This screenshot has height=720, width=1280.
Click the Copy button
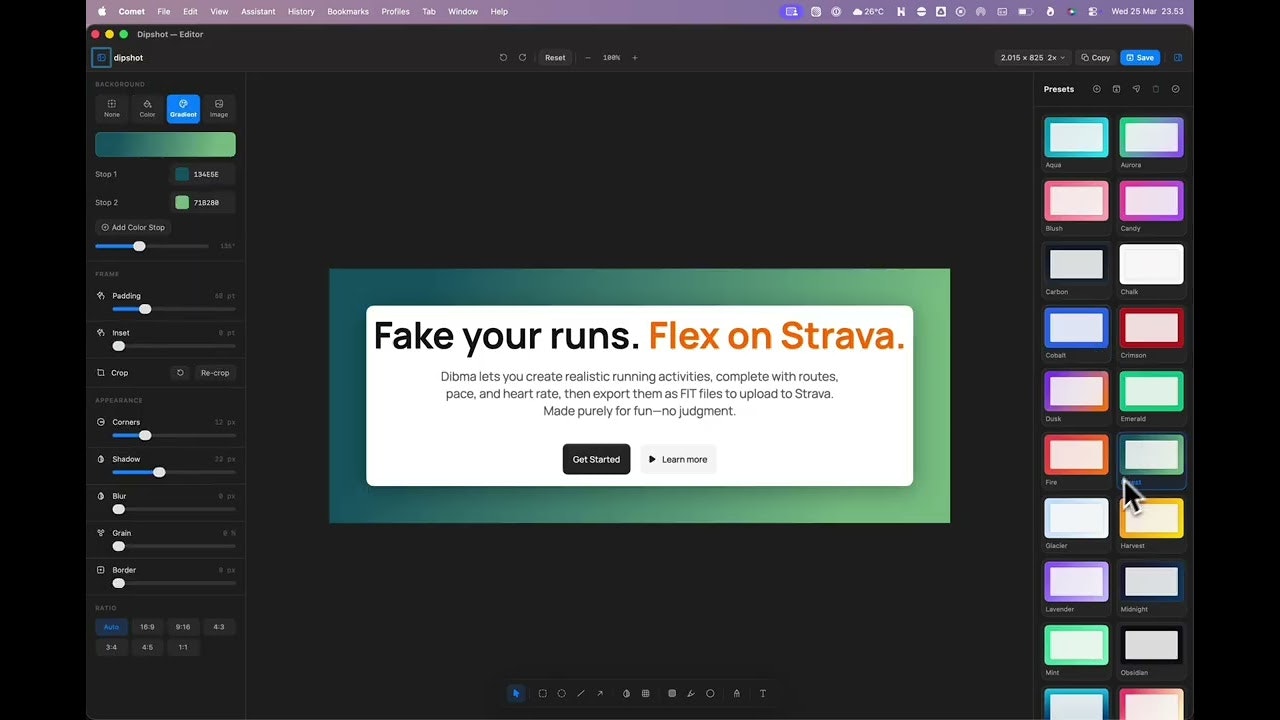pos(1096,57)
